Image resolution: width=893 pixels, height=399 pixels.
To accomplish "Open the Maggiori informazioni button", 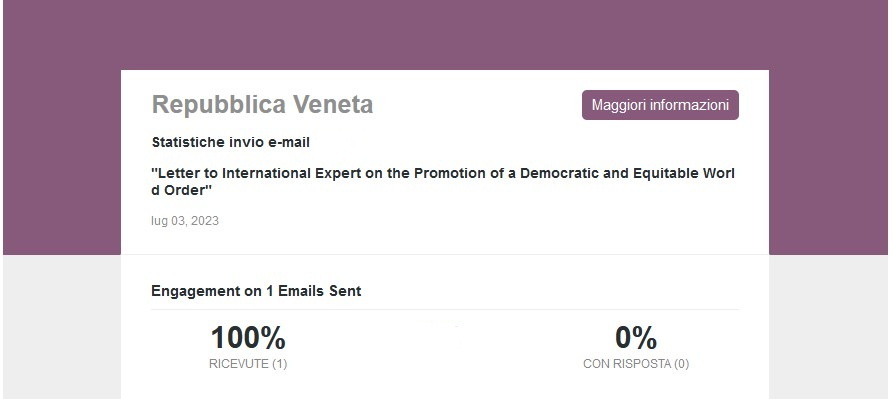I will point(660,105).
